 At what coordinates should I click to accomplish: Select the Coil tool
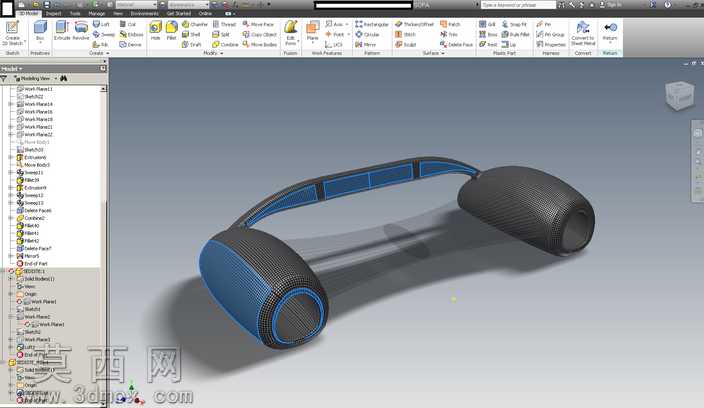point(128,24)
